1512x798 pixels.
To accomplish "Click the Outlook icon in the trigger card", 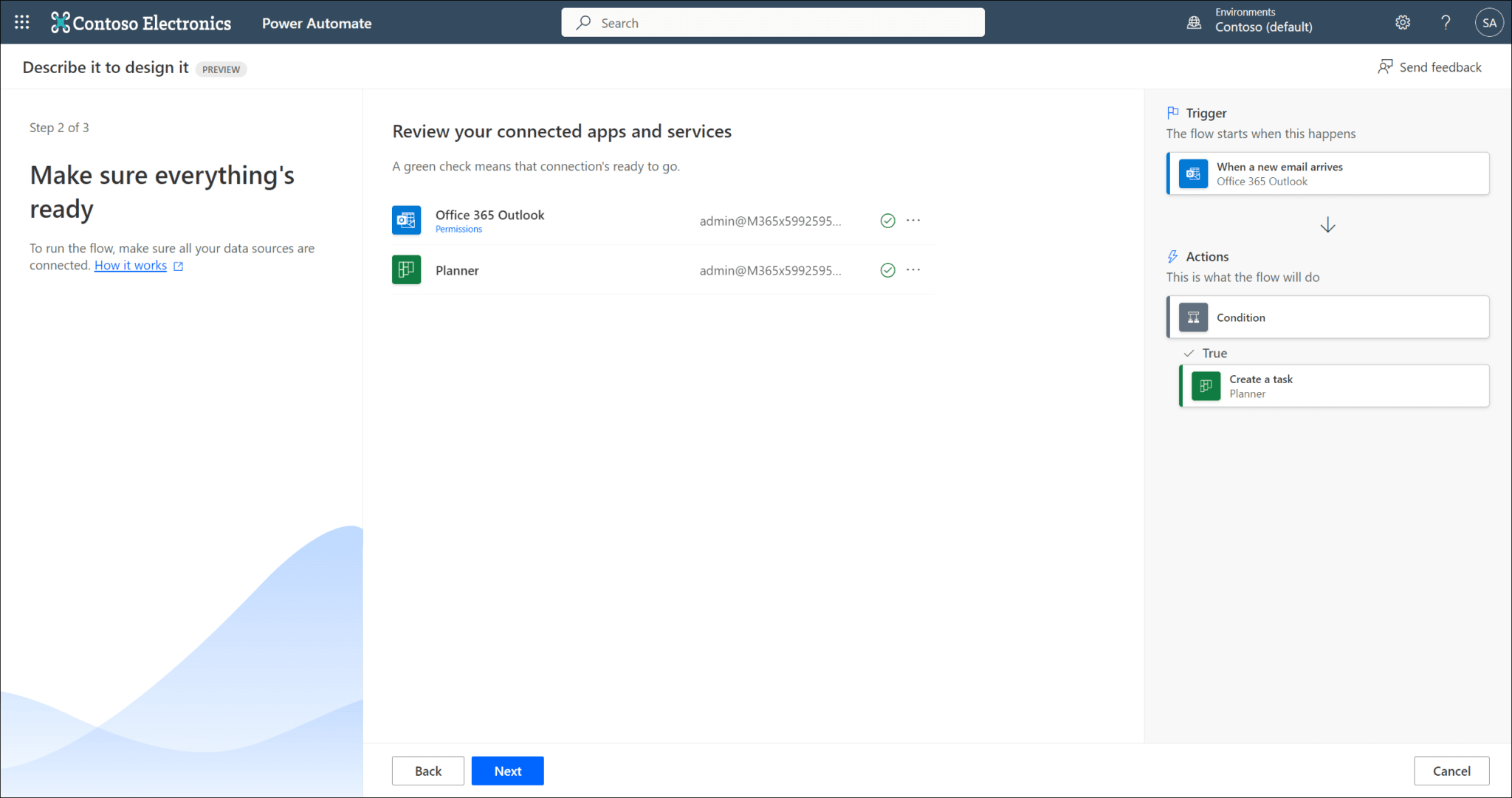I will (x=1193, y=173).
